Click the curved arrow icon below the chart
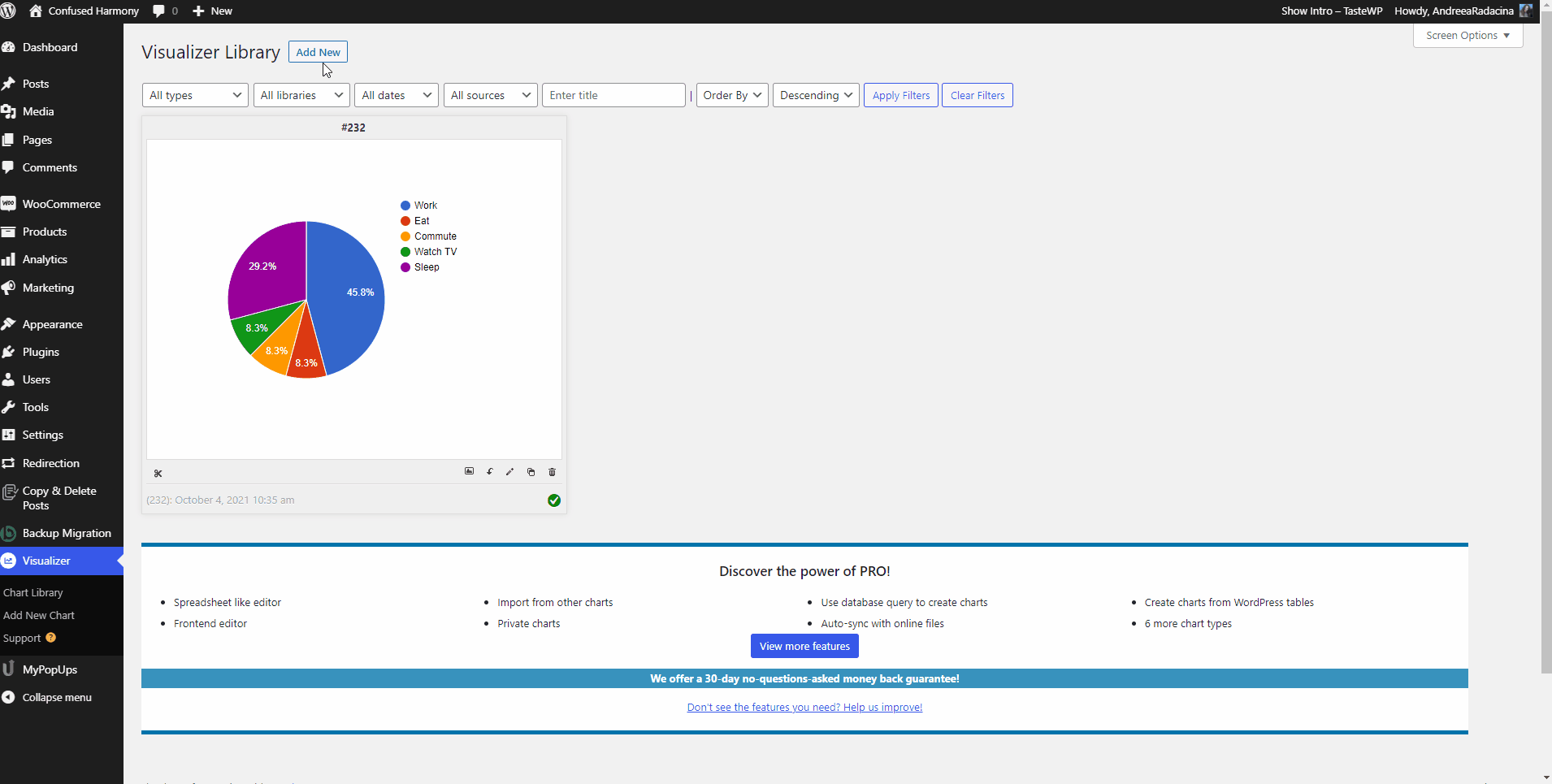The height and width of the screenshot is (784, 1552). pos(490,471)
